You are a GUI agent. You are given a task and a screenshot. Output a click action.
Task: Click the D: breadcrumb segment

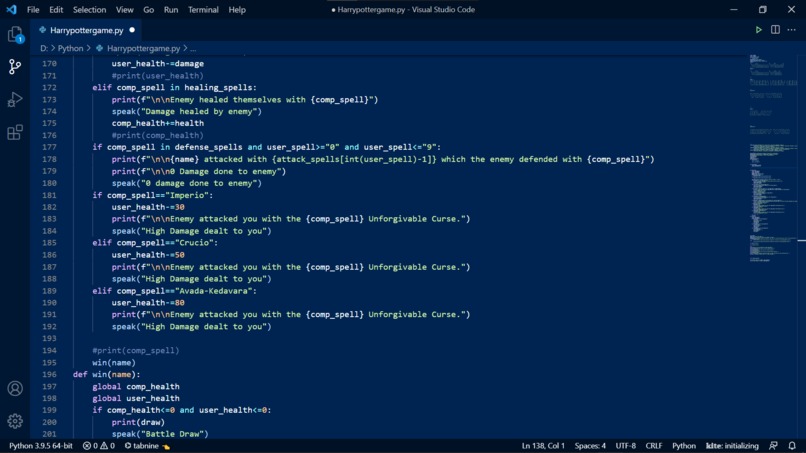click(44, 48)
